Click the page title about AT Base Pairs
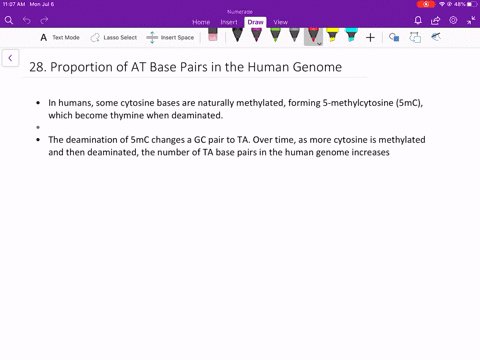Image resolution: width=480 pixels, height=360 pixels. (185, 67)
